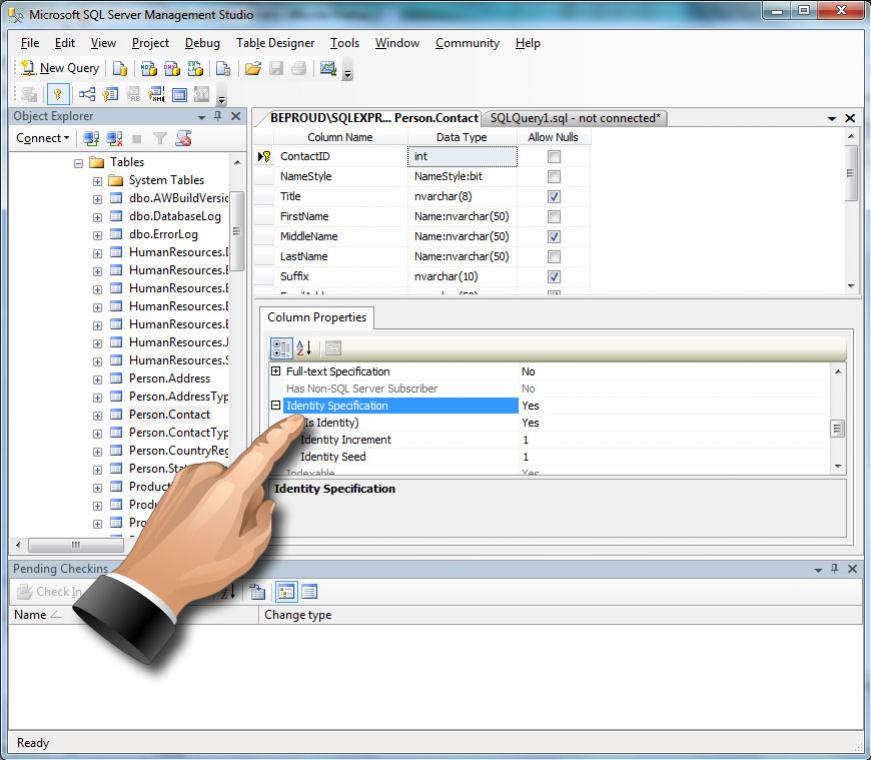Collapse the Identity Specification property

tap(276, 406)
